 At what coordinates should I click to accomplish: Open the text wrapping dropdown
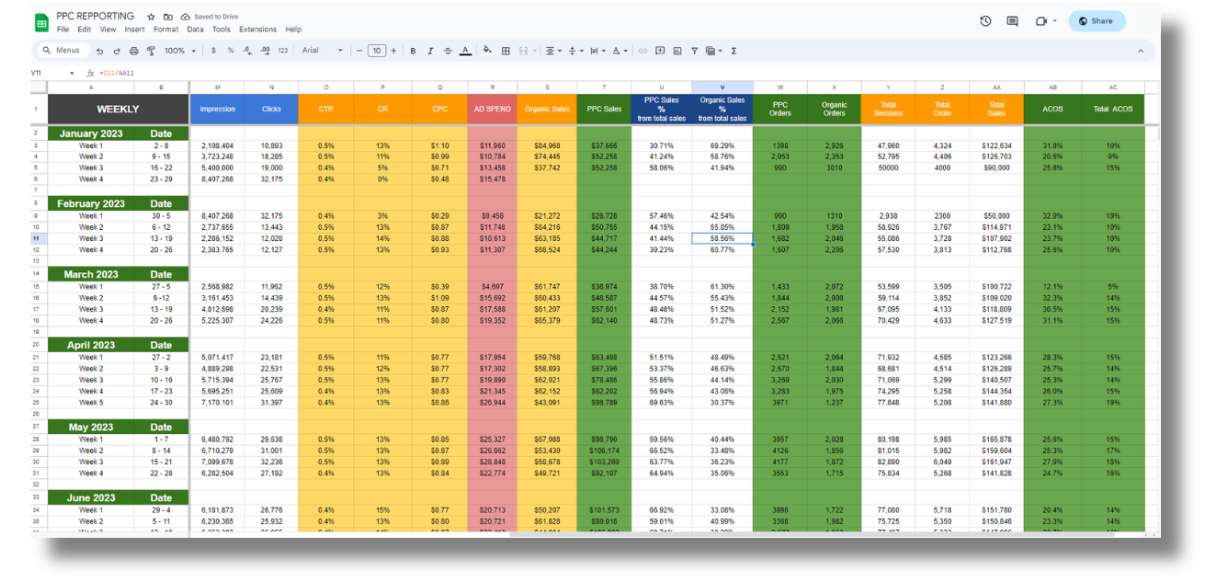point(598,51)
